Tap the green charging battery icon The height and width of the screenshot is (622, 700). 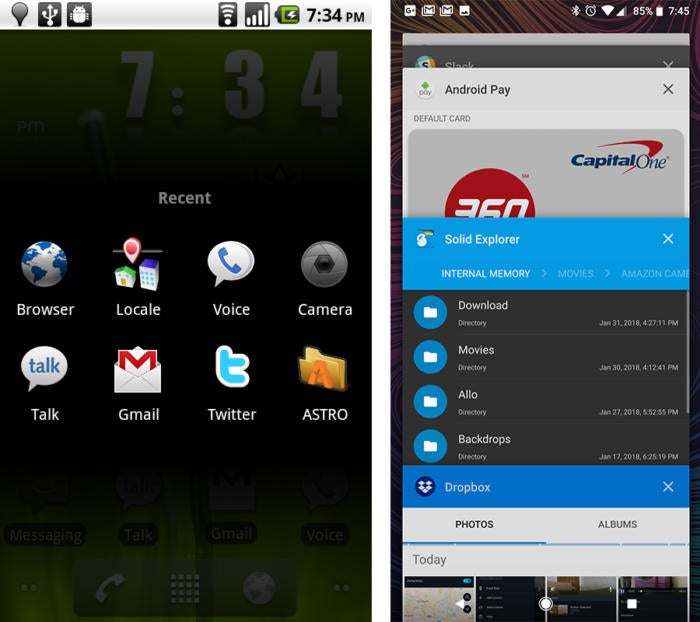(287, 15)
